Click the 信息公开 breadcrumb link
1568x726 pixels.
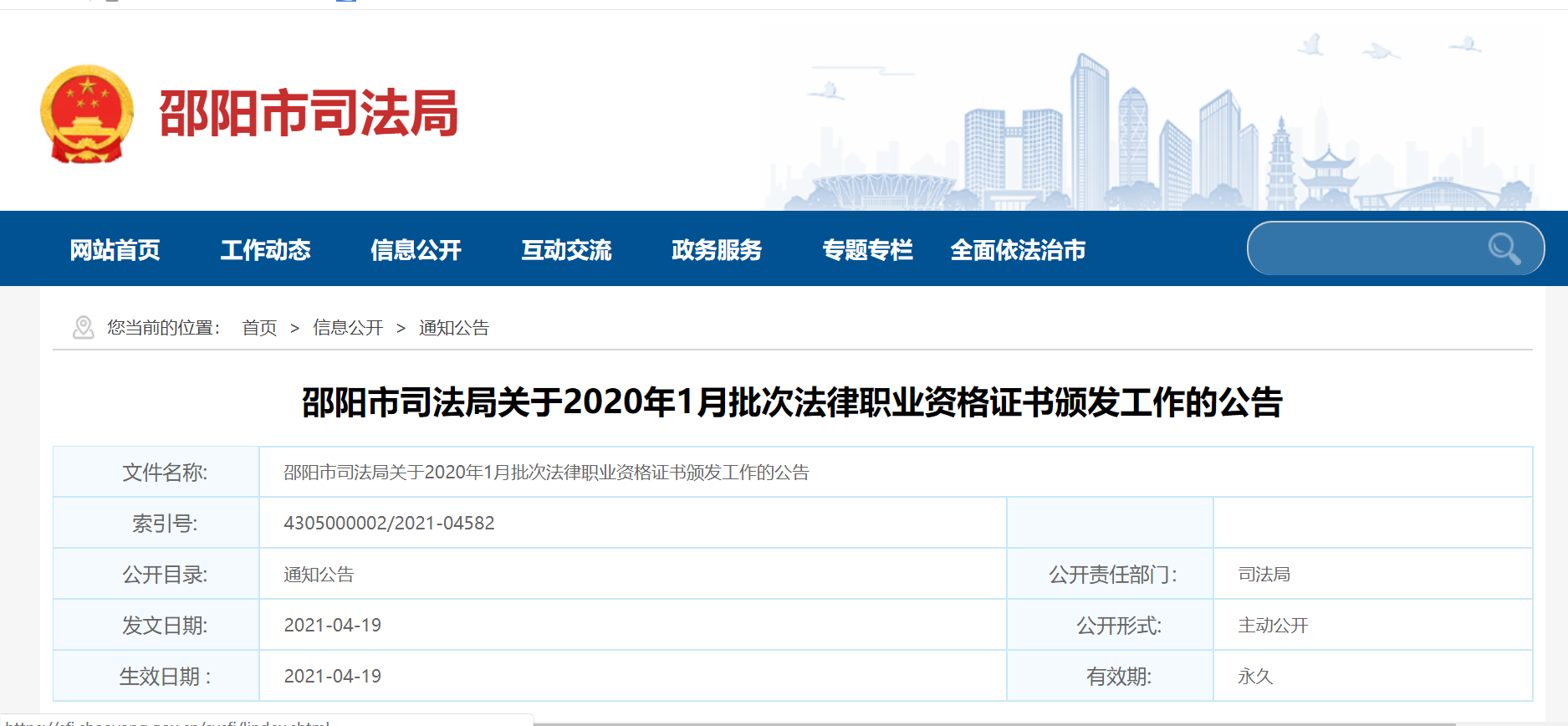(348, 328)
